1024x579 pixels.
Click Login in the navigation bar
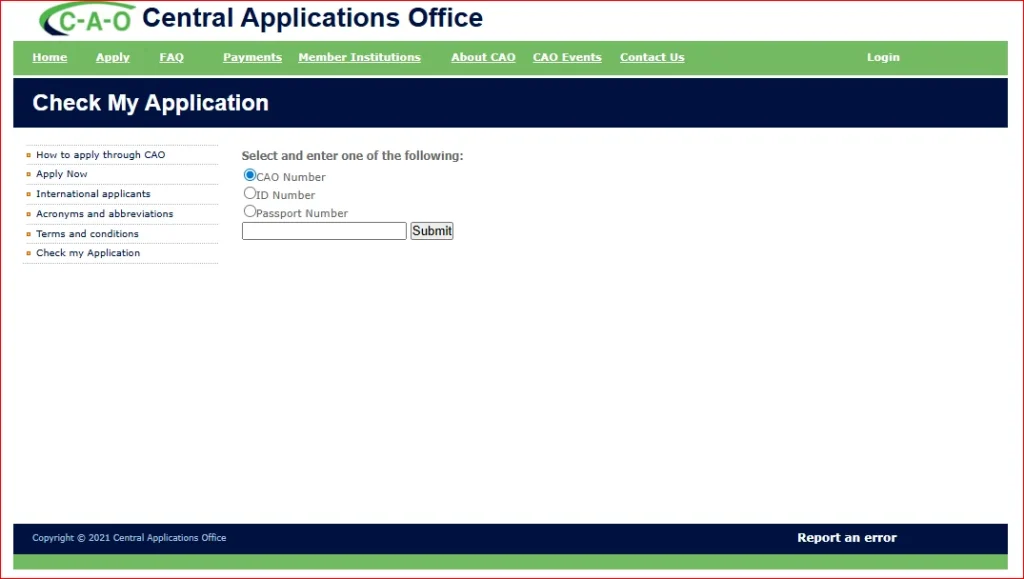coord(883,57)
